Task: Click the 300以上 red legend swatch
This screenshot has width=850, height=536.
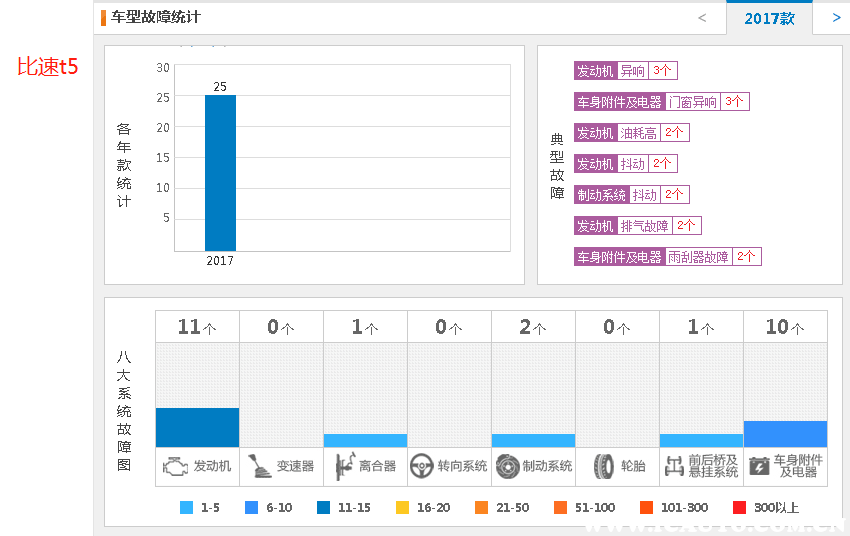Action: coord(740,508)
